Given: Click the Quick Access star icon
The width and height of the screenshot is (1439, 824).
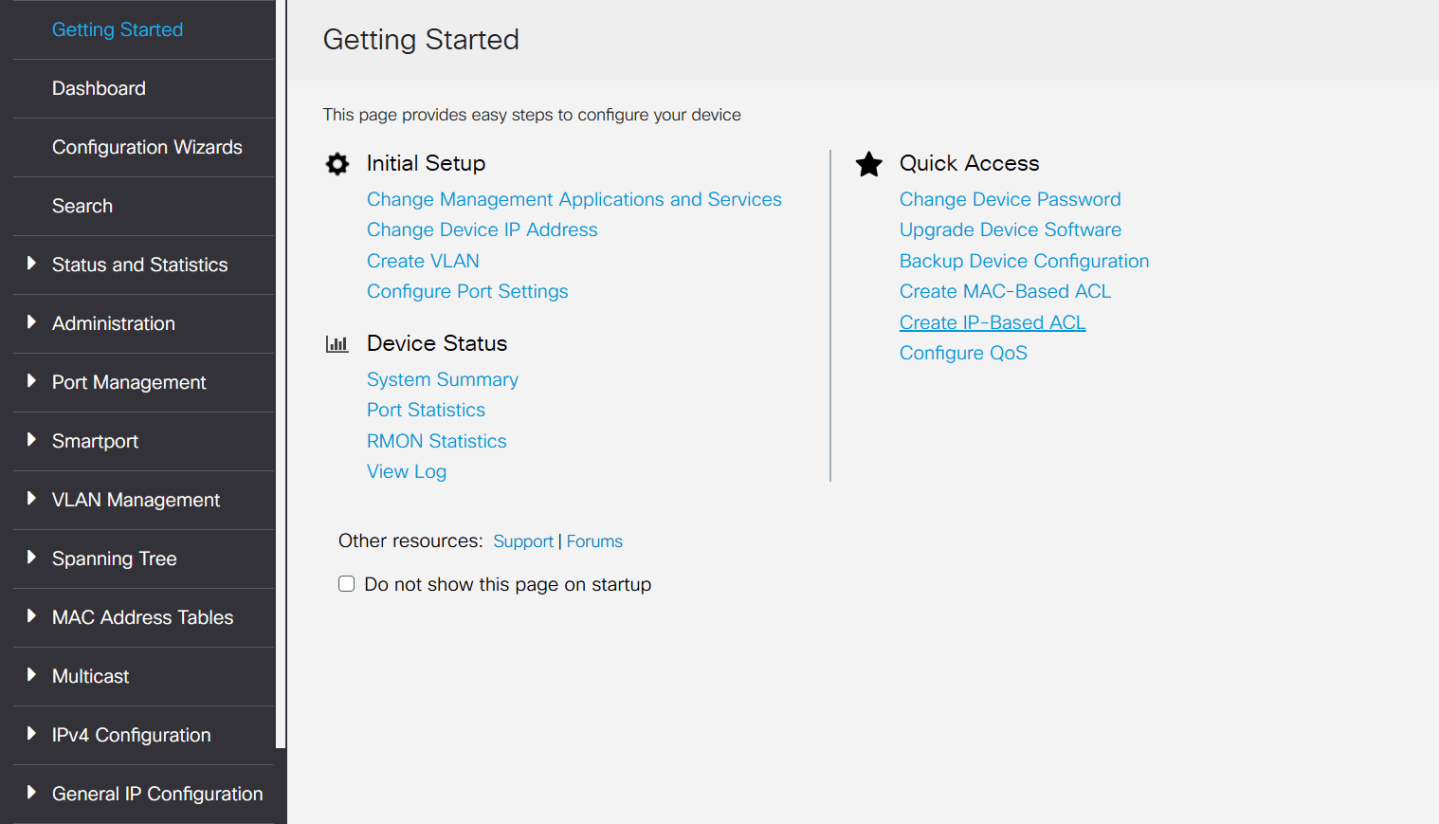Looking at the screenshot, I should tap(869, 164).
